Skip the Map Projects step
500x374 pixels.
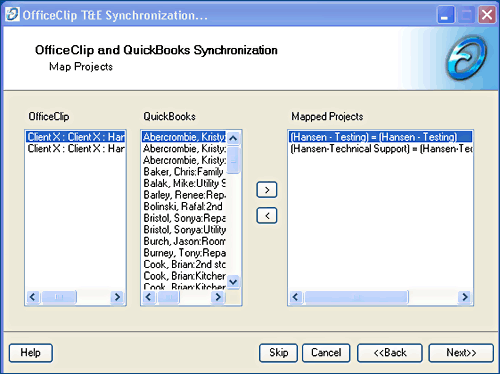pyautogui.click(x=278, y=353)
